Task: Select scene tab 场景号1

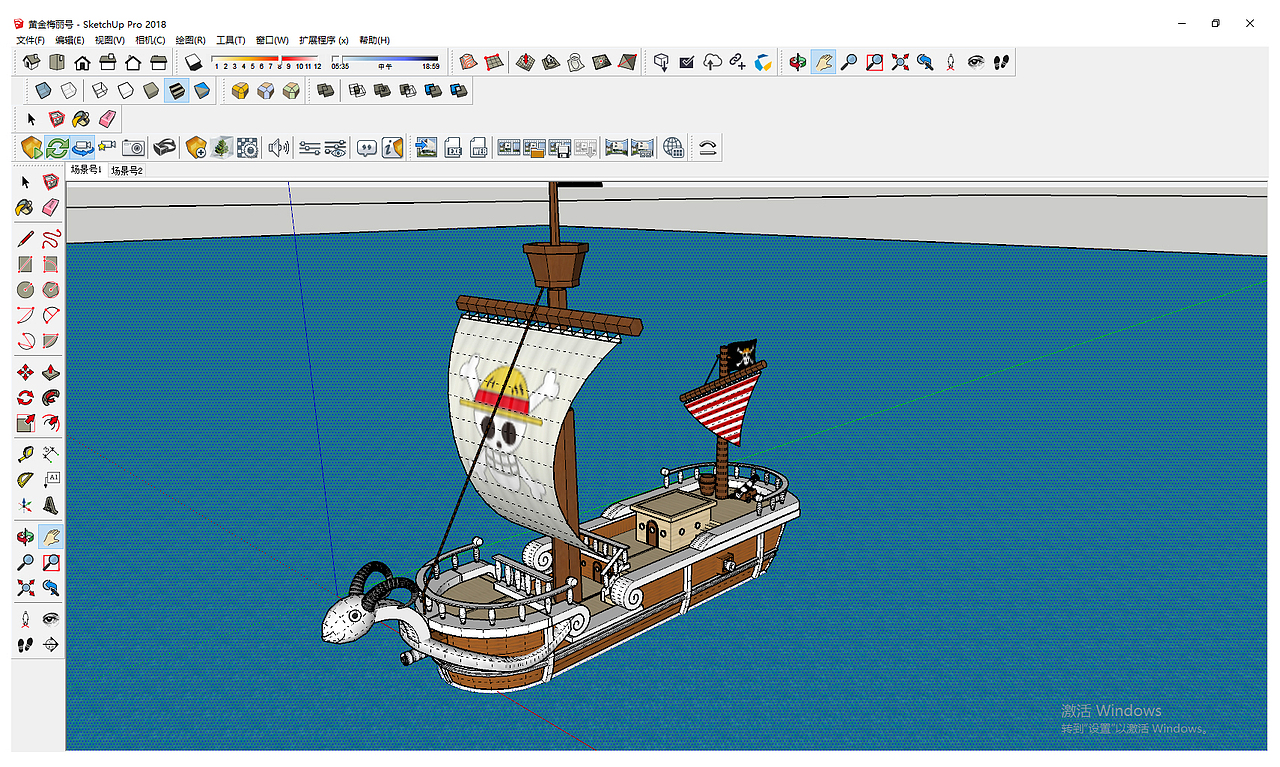Action: coord(86,170)
